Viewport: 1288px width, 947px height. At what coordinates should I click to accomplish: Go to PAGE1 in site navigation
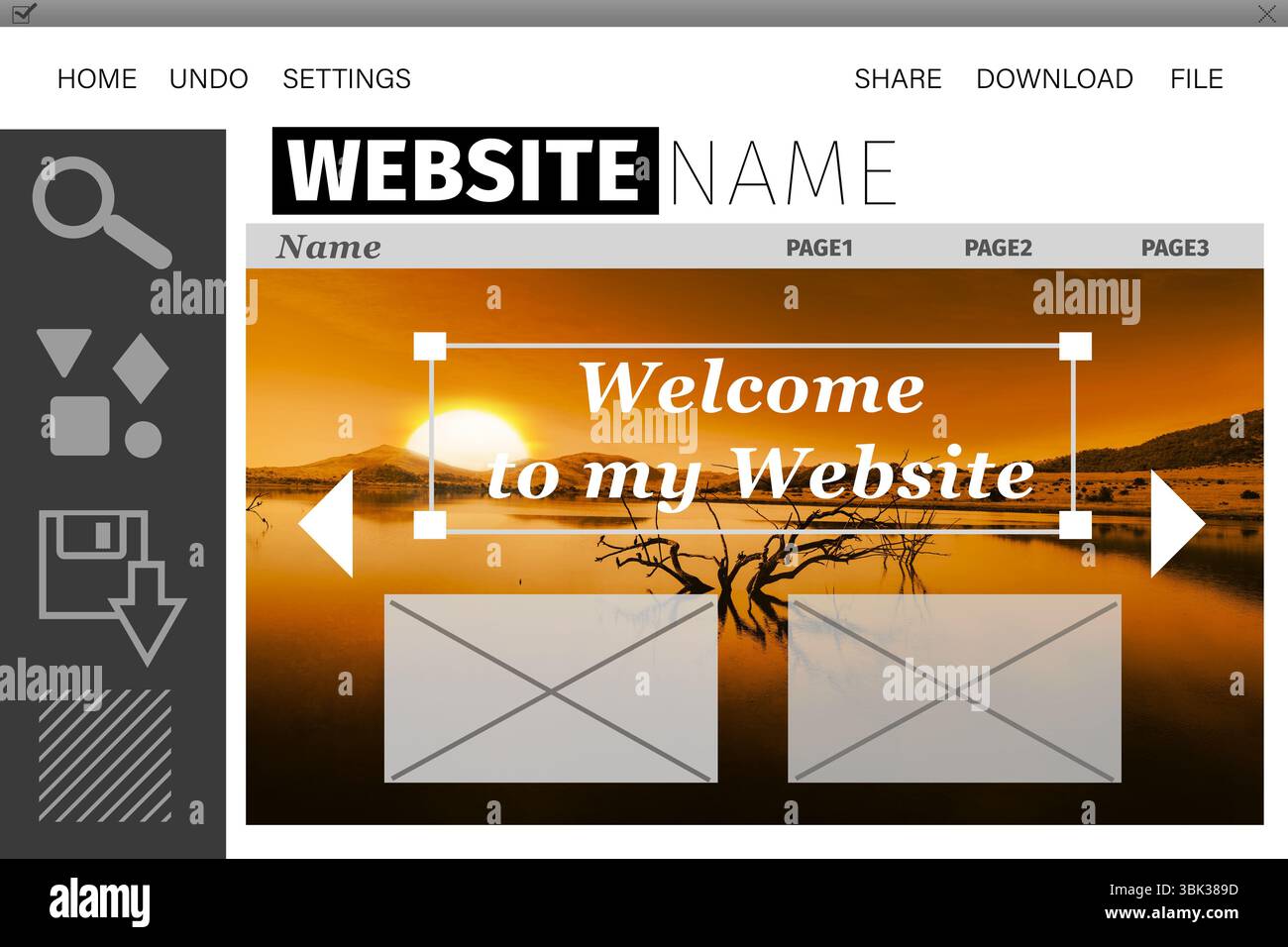pyautogui.click(x=819, y=248)
